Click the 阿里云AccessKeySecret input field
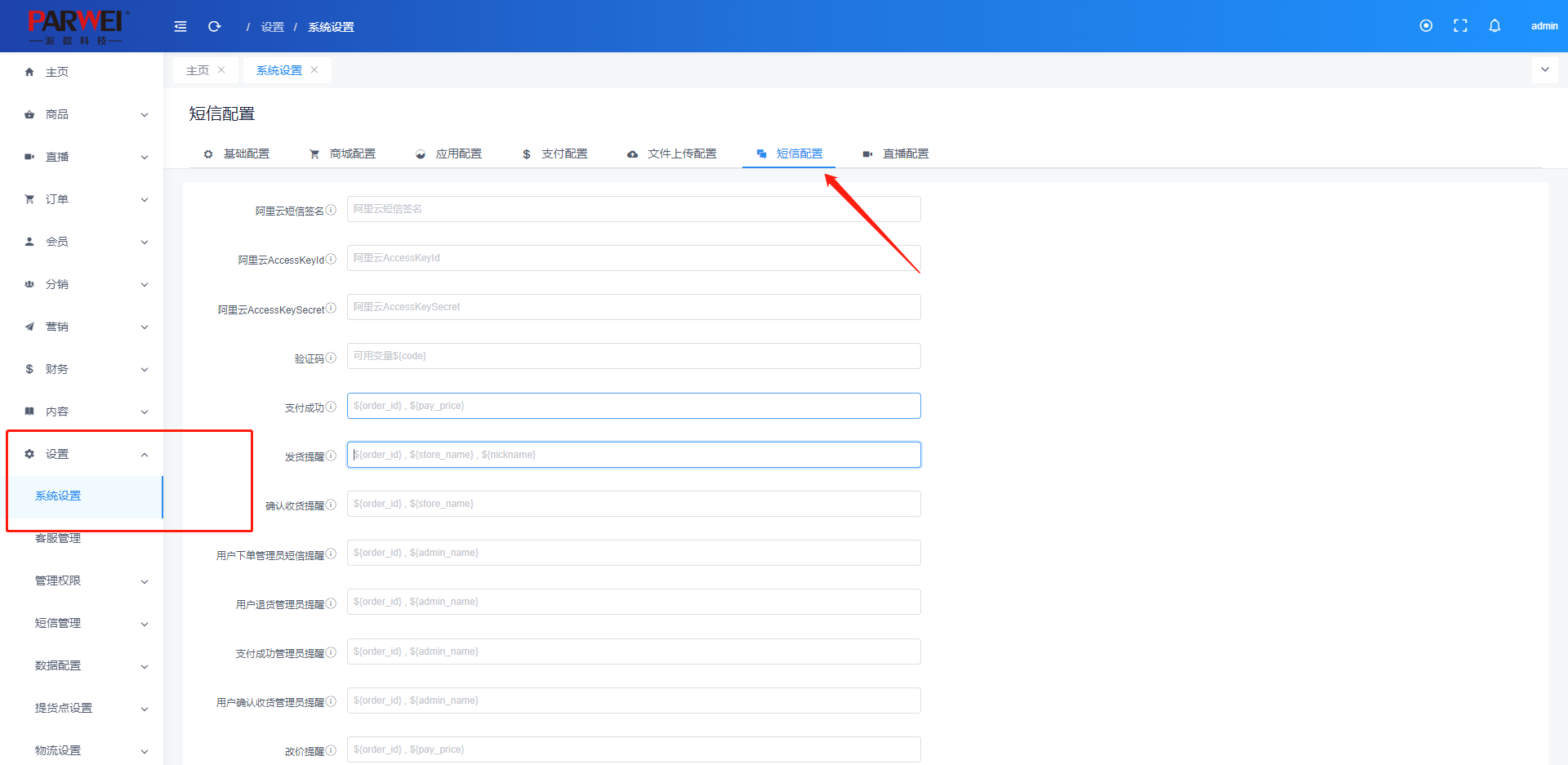Viewport: 1568px width, 765px height. tap(634, 307)
